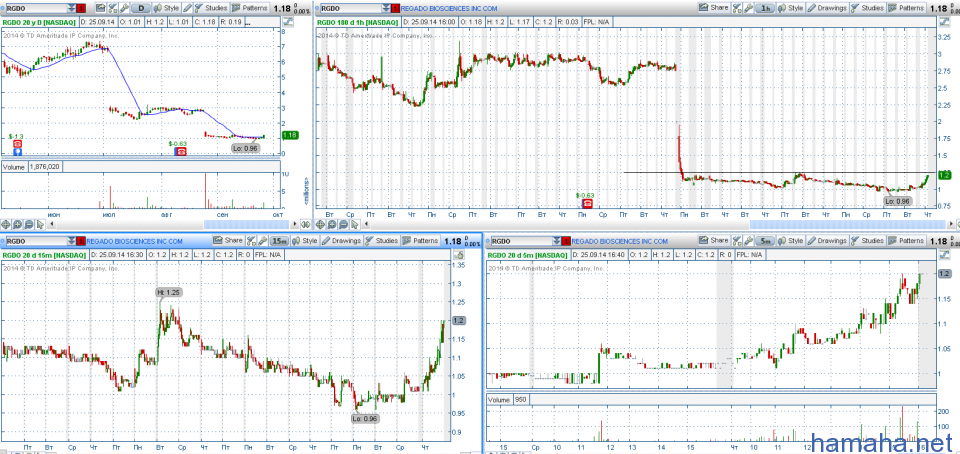The image size is (960, 454).
Task: Open Drawings menu in 5m chart
Action: click(827, 240)
